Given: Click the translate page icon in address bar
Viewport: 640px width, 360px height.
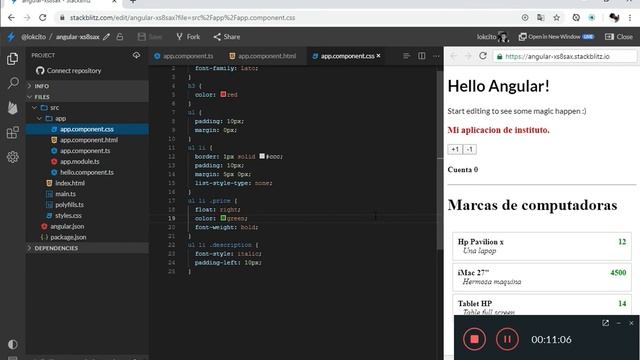Looking at the screenshot, I should pos(541,18).
